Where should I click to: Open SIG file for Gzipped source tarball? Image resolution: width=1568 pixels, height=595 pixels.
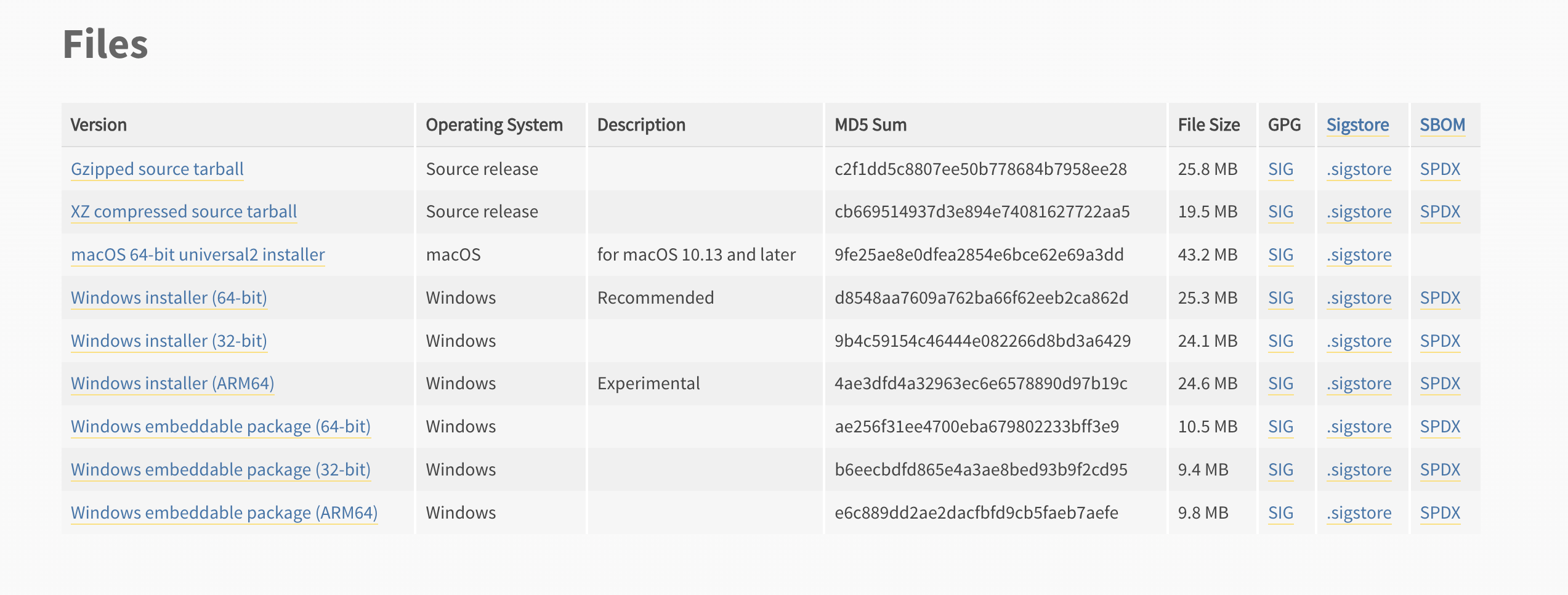[1280, 169]
